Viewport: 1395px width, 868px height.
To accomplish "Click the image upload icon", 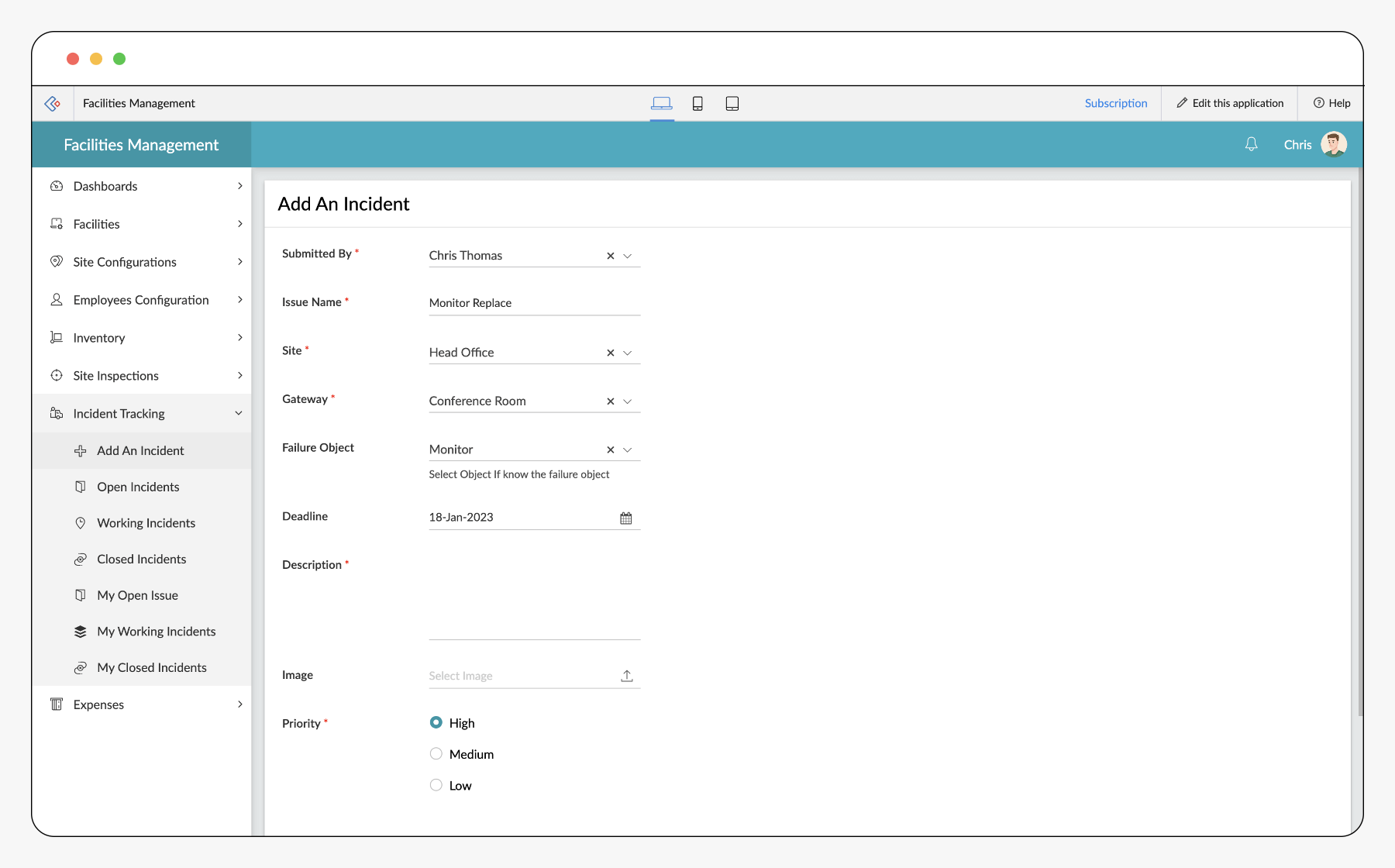I will pyautogui.click(x=626, y=676).
